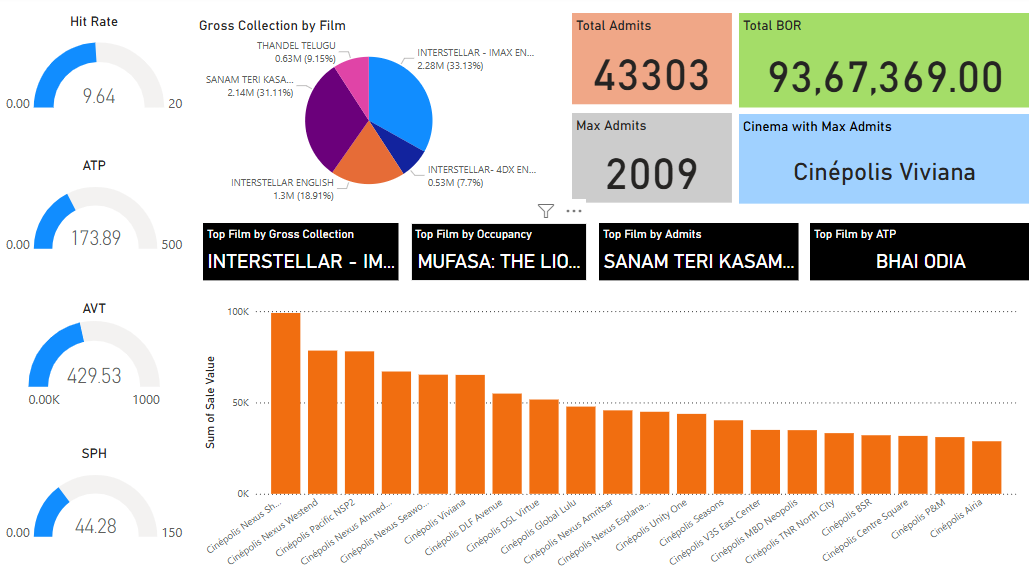Viewport: 1029px width, 570px height.
Task: Select the Cinépolis Global Lulu bar
Action: tap(581, 451)
